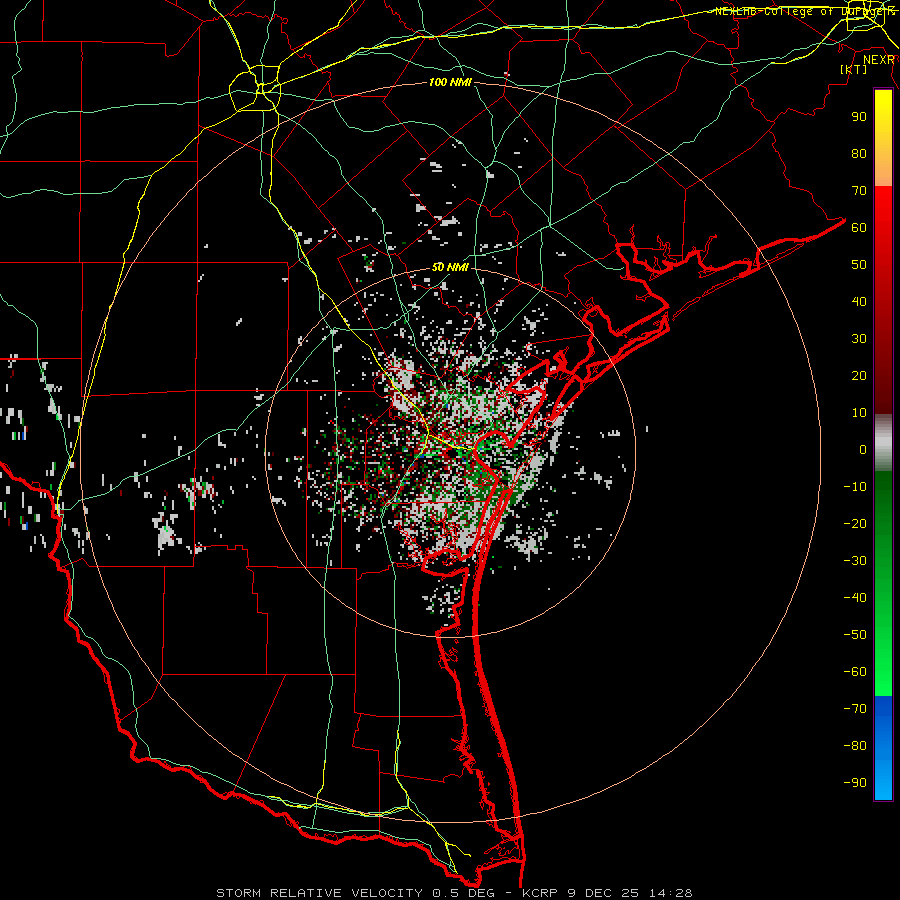
Task: Click the NEXR label above the color scale
Action: (x=879, y=60)
